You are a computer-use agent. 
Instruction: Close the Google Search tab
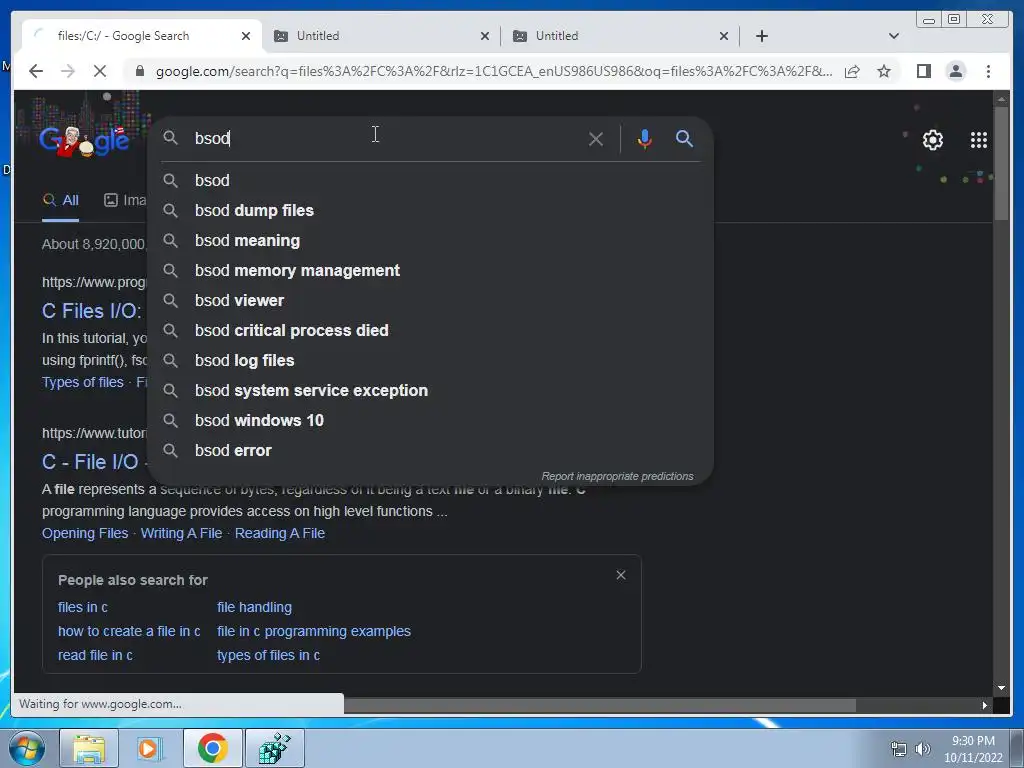pyautogui.click(x=246, y=36)
